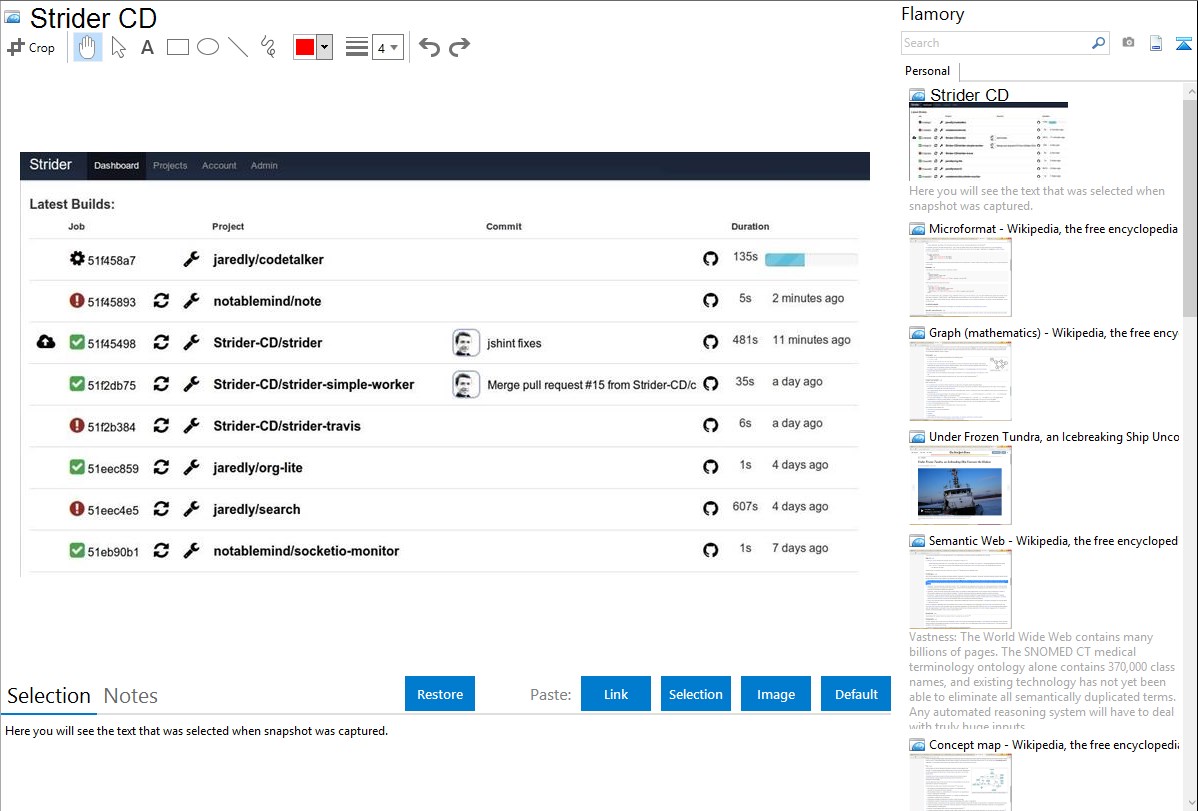Click the Paste Image button
Screen dimensions: 1198x811
point(775,694)
